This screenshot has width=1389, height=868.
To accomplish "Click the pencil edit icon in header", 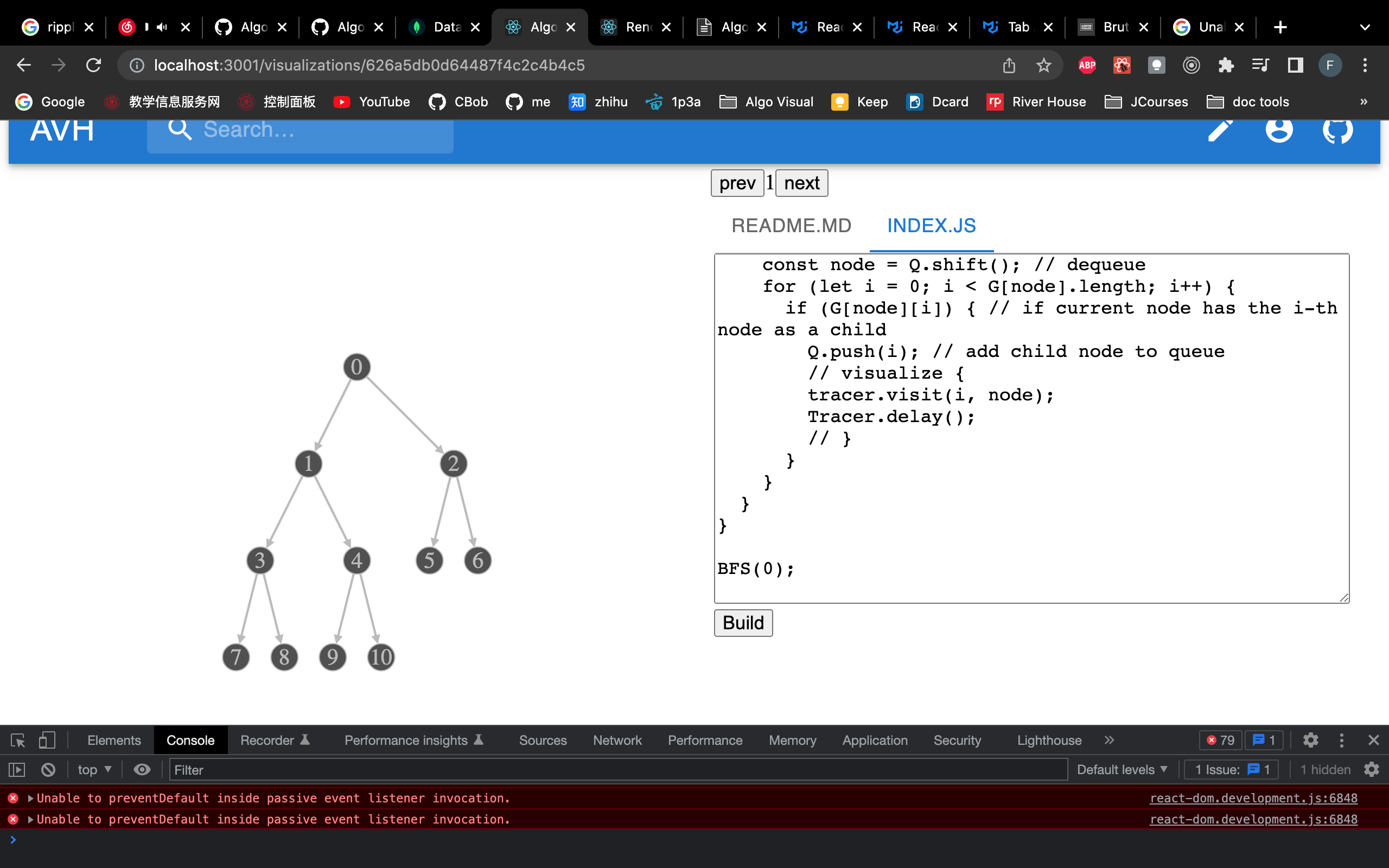I will (1220, 130).
